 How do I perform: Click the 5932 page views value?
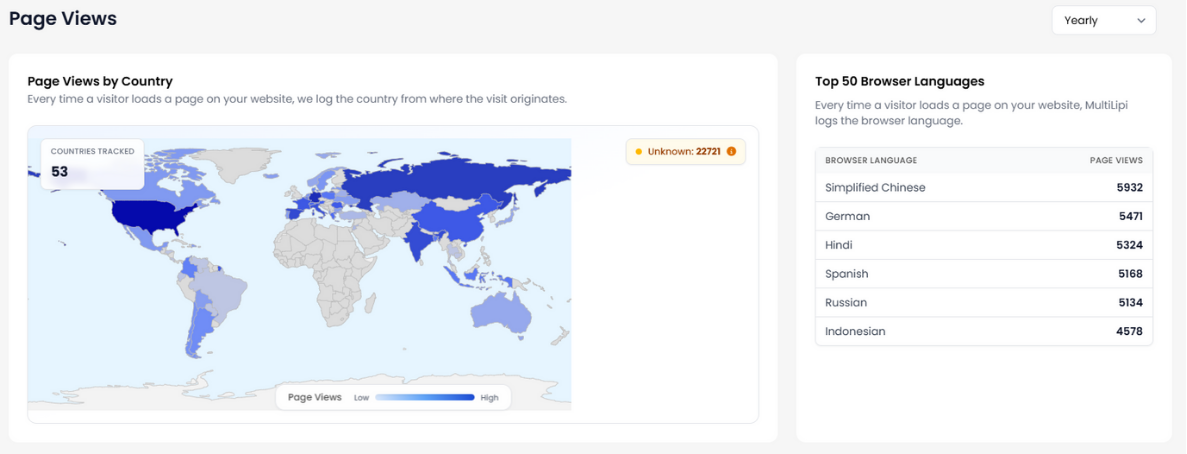pyautogui.click(x=1130, y=188)
